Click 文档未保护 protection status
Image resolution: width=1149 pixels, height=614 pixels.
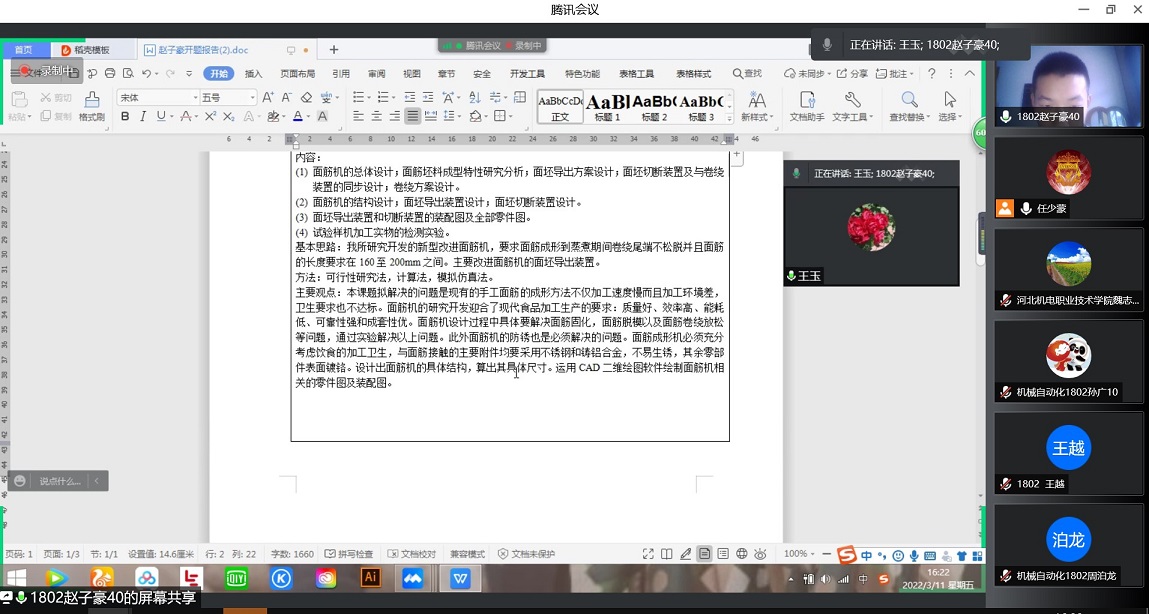pyautogui.click(x=526, y=554)
